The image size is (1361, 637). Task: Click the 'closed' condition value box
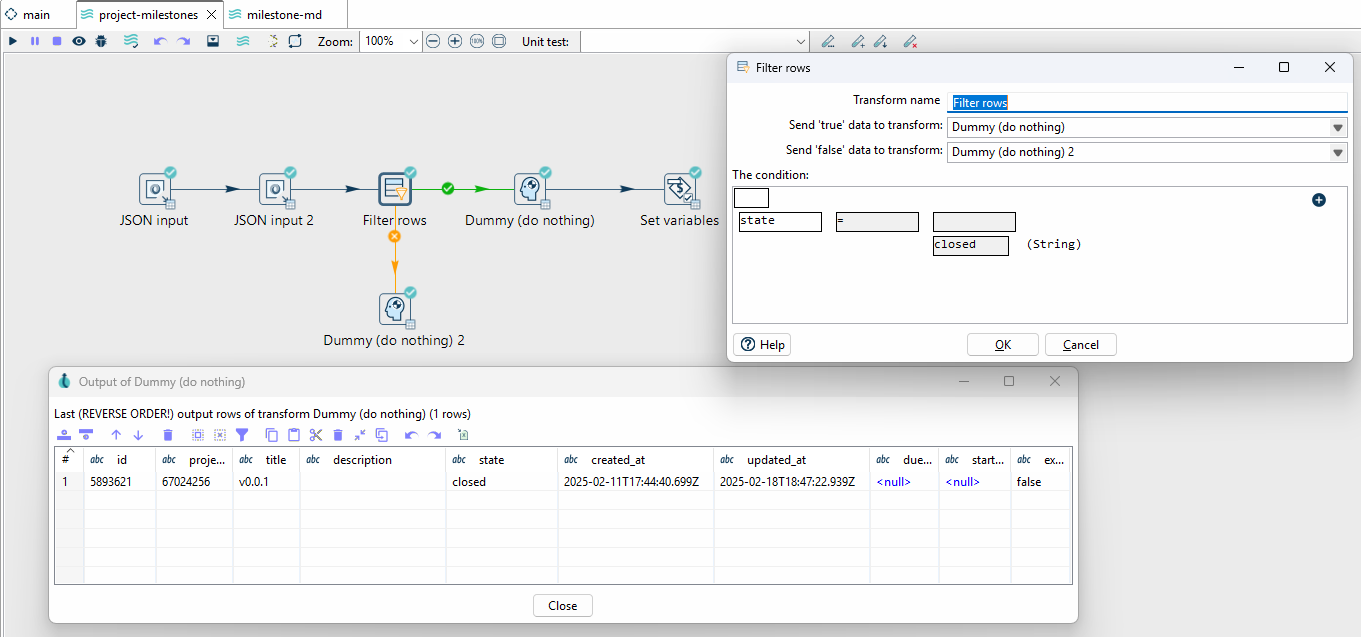tap(971, 246)
